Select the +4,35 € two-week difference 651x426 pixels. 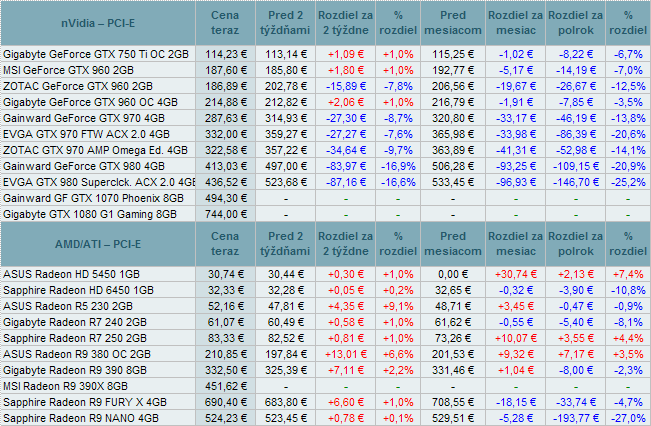point(346,306)
